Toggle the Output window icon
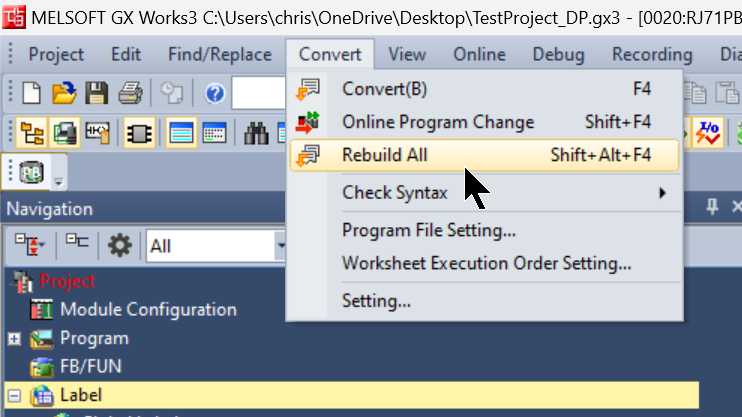Viewport: 742px width, 417px height. click(x=181, y=133)
